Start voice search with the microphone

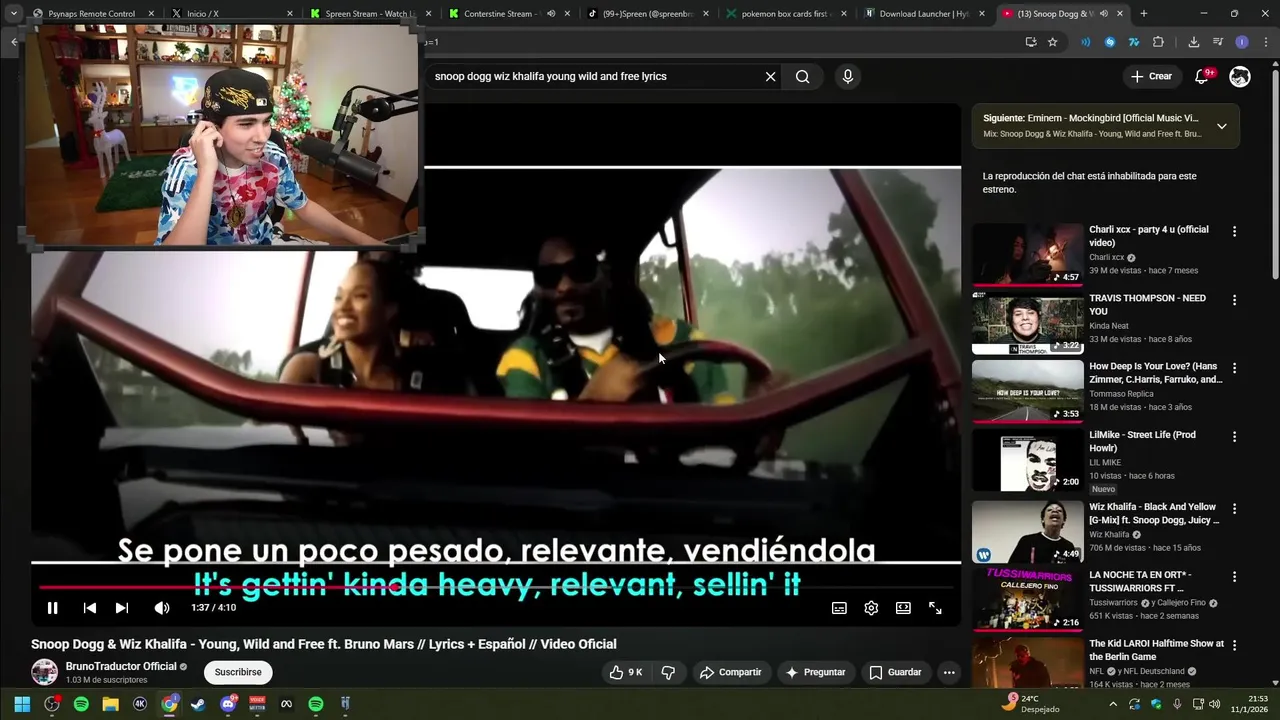[x=847, y=76]
